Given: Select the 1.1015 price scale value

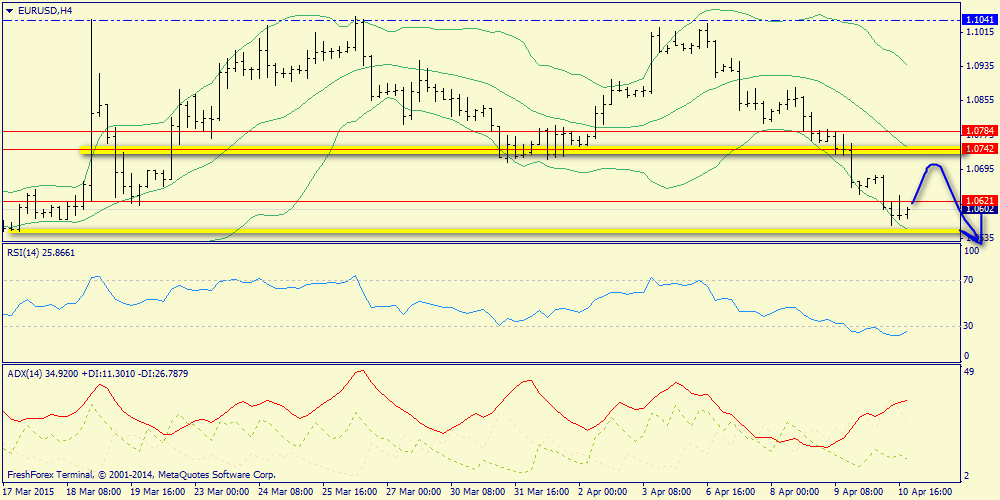Looking at the screenshot, I should [x=979, y=31].
